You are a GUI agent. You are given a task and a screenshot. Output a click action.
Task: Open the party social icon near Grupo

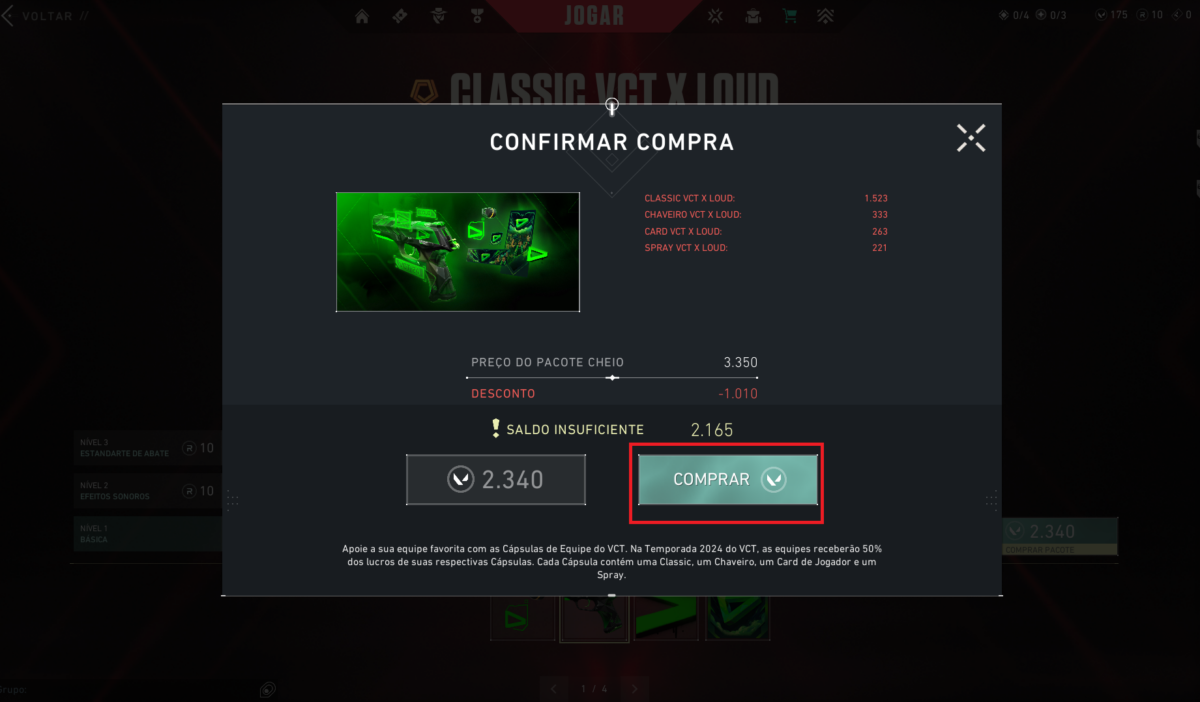point(268,689)
